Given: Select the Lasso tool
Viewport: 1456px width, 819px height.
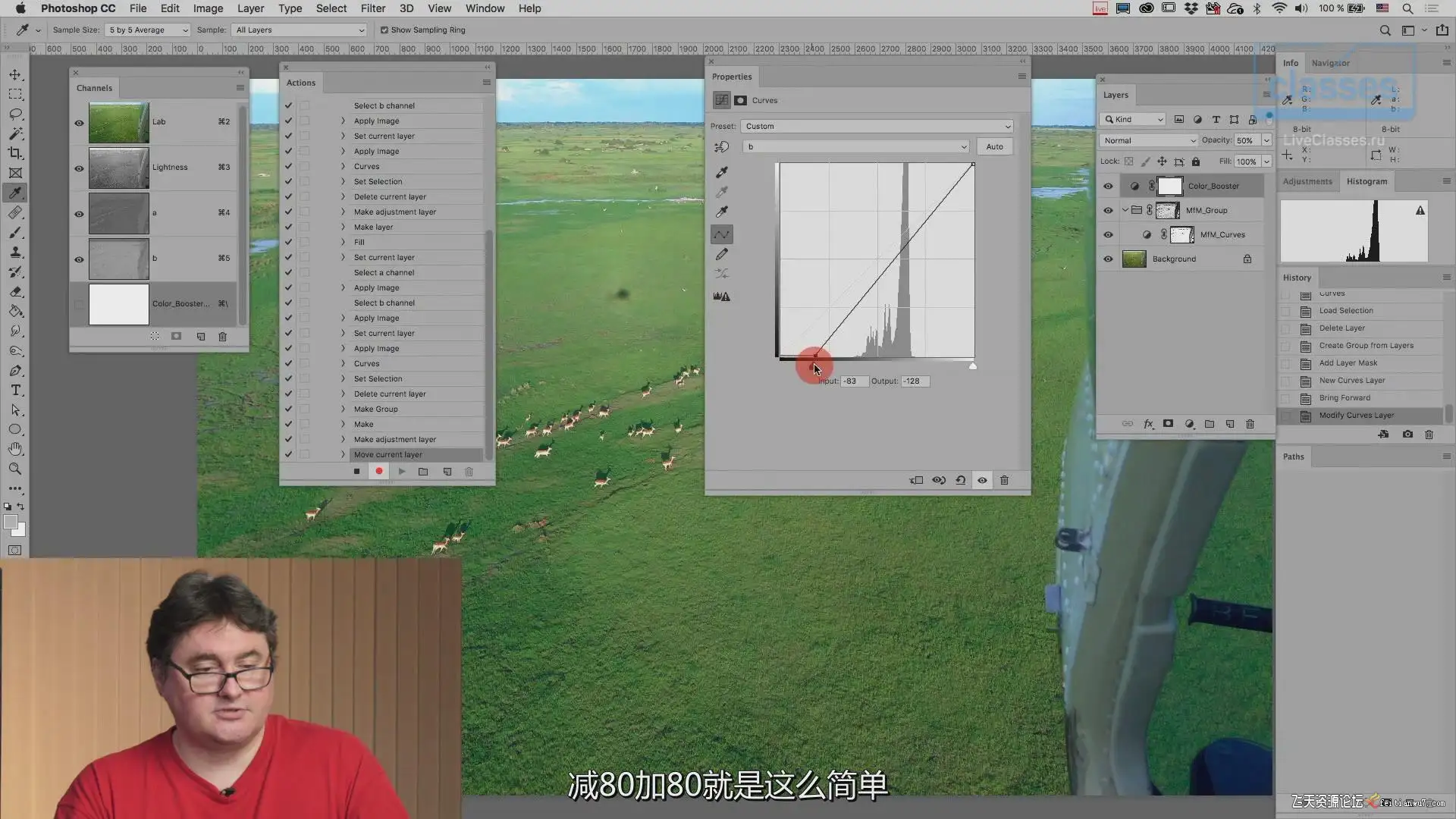Looking at the screenshot, I should (15, 114).
